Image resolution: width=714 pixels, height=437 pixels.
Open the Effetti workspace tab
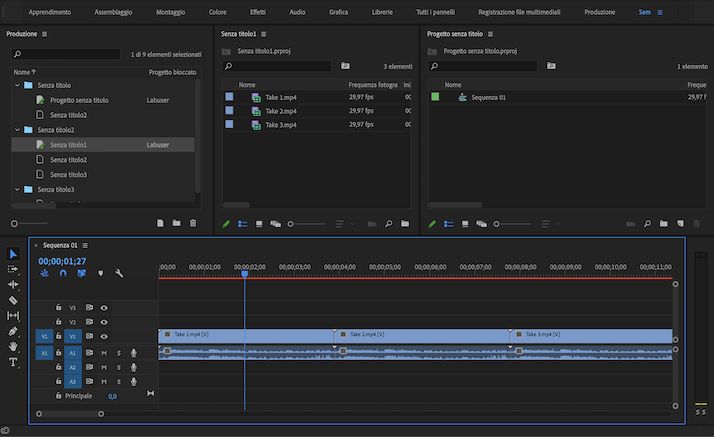pyautogui.click(x=257, y=12)
